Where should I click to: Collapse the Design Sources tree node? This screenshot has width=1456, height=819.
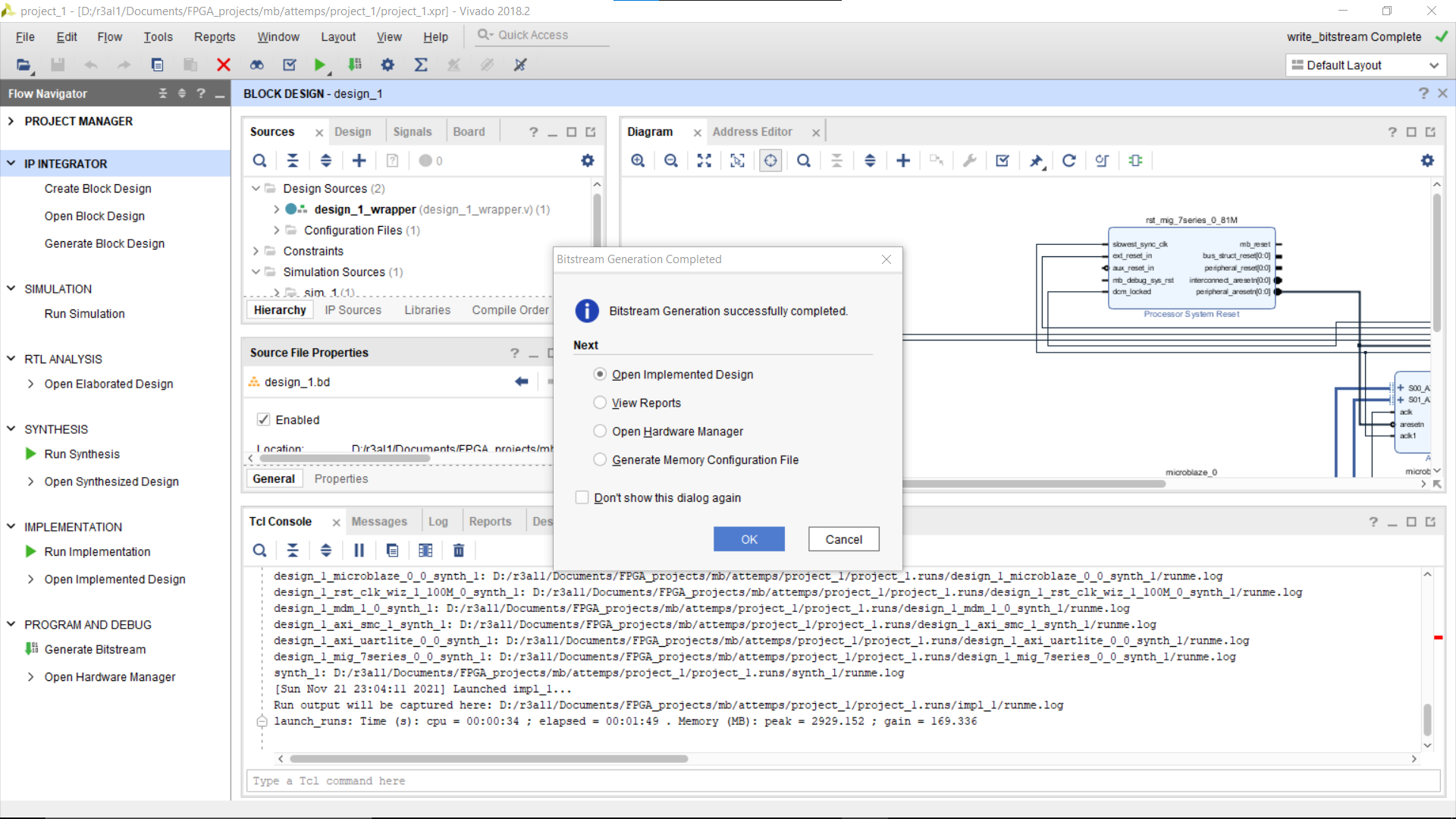(255, 188)
